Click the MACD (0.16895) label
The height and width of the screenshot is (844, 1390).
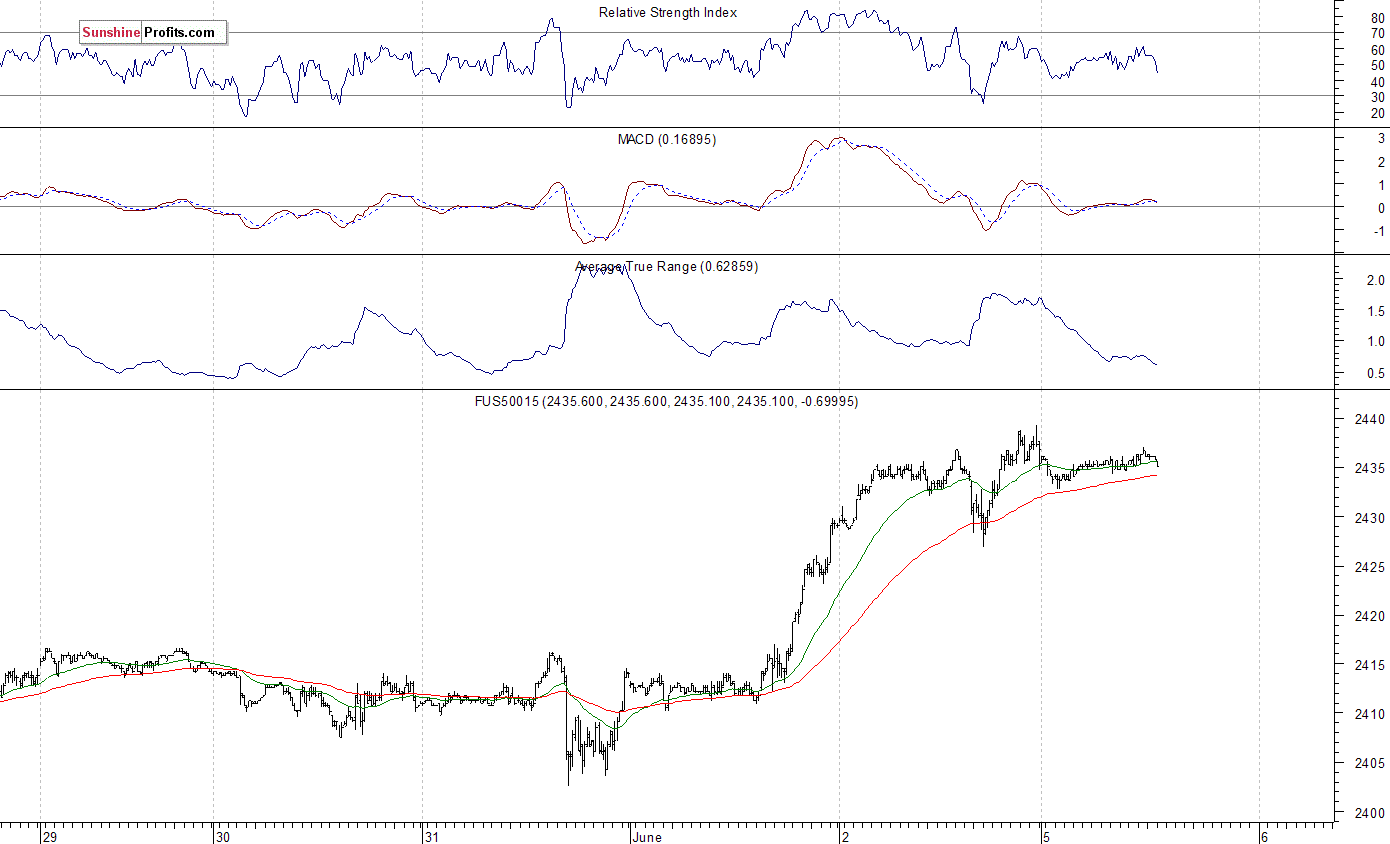(667, 139)
